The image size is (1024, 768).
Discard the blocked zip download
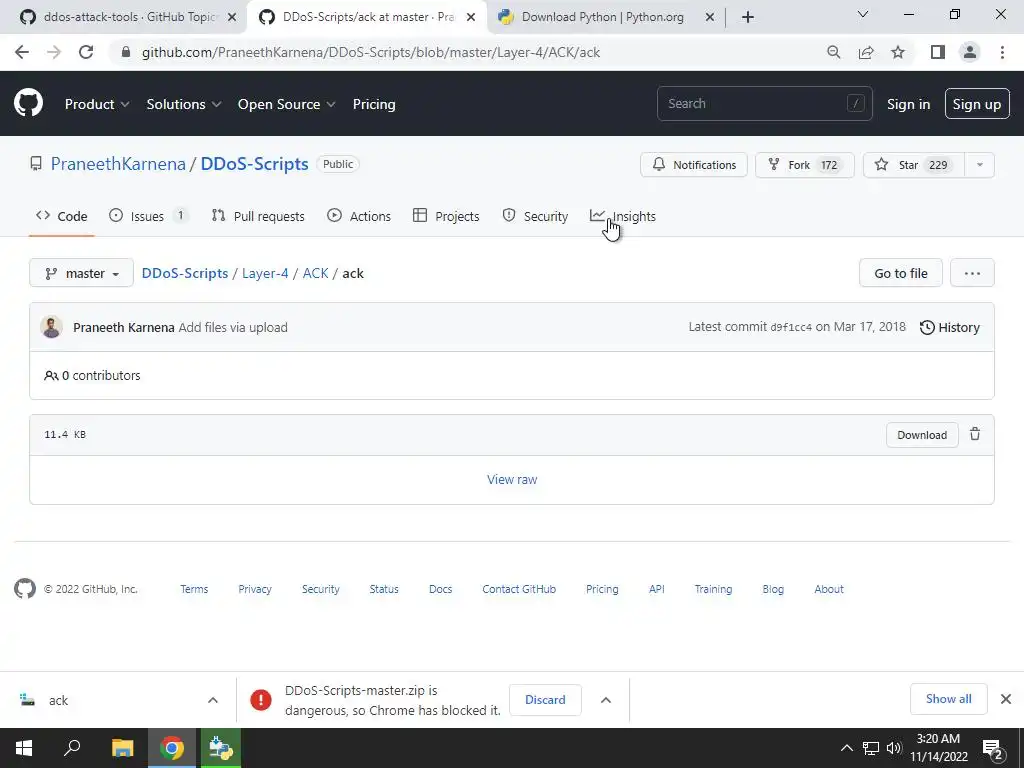point(545,699)
